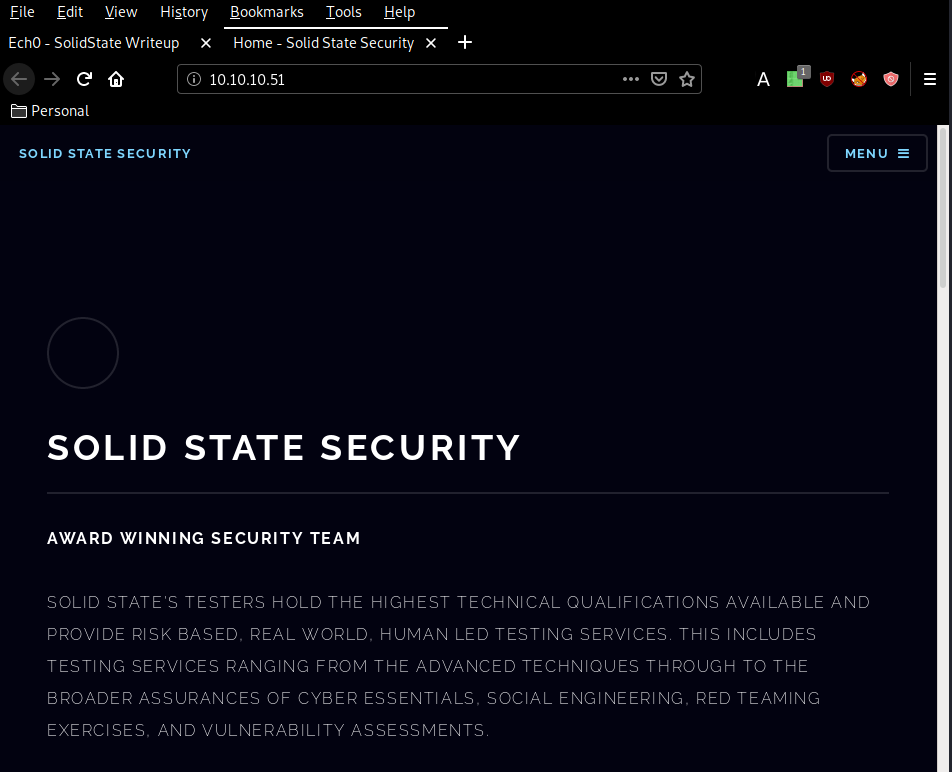This screenshot has width=952, height=772.
Task: Click the SOLID STATE SECURITY header link
Action: point(105,154)
